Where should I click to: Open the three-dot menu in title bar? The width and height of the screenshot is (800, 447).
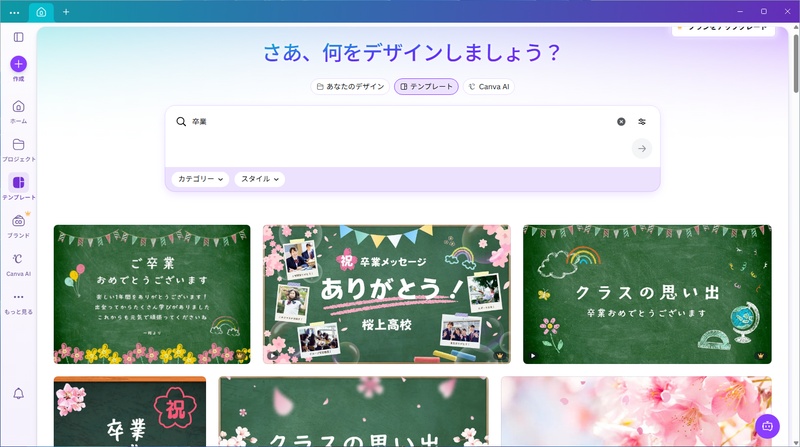click(14, 12)
